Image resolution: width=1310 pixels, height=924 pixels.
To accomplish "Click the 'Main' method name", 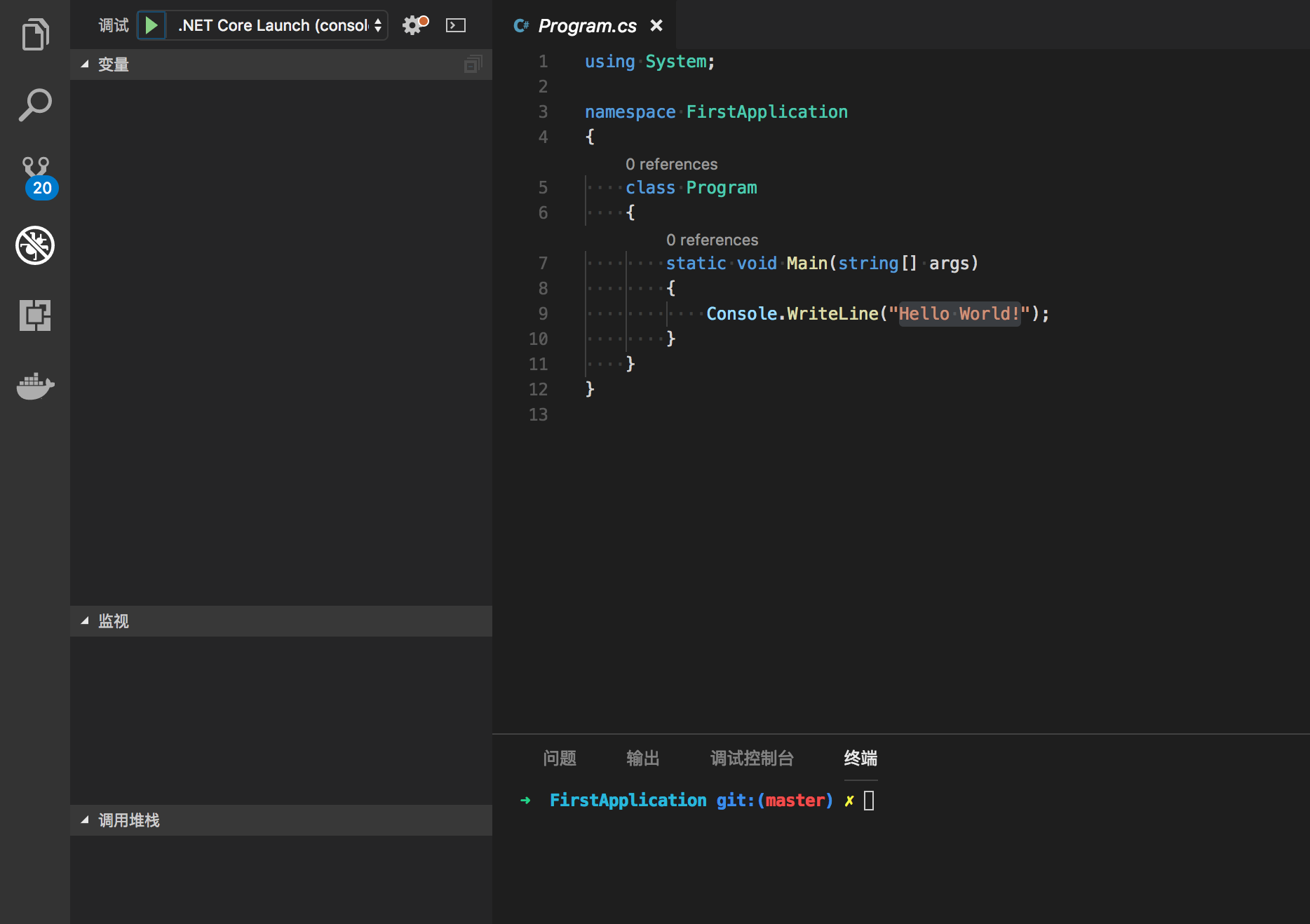I will click(807, 263).
